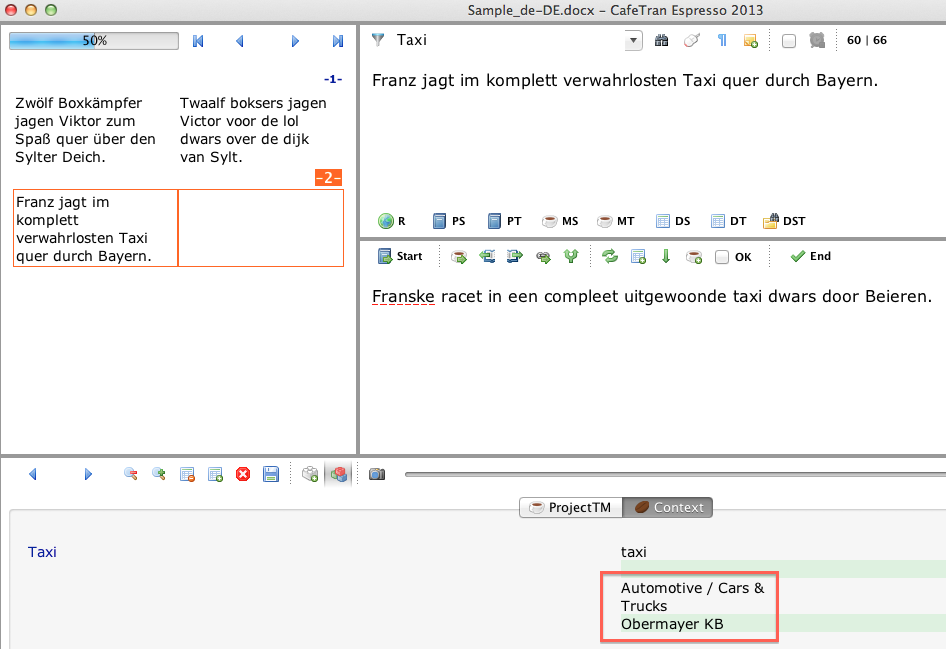Open the Taxi search dropdown arrow
This screenshot has height=649, width=946.
pos(633,41)
